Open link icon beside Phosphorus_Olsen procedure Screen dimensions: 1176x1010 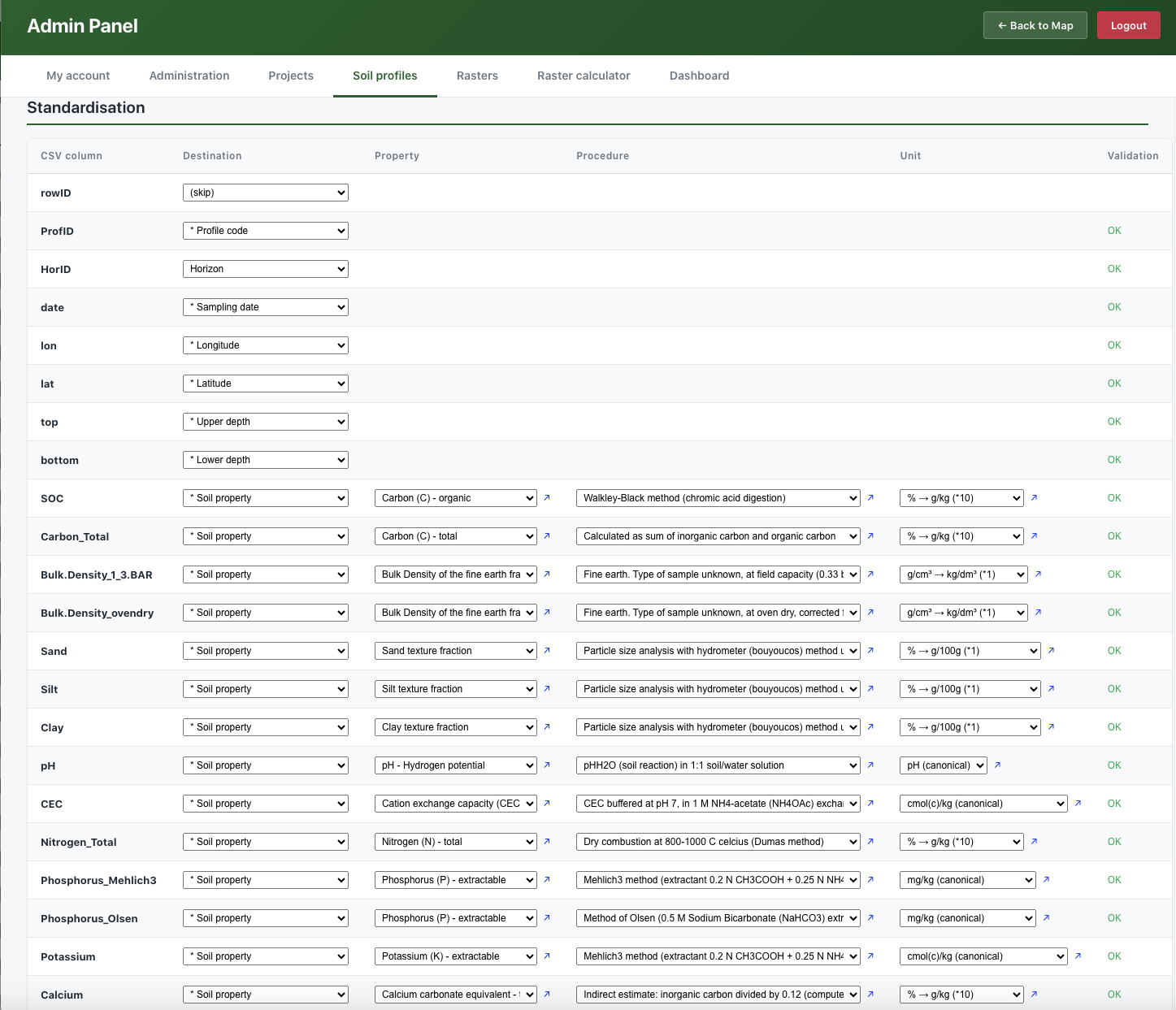point(870,918)
